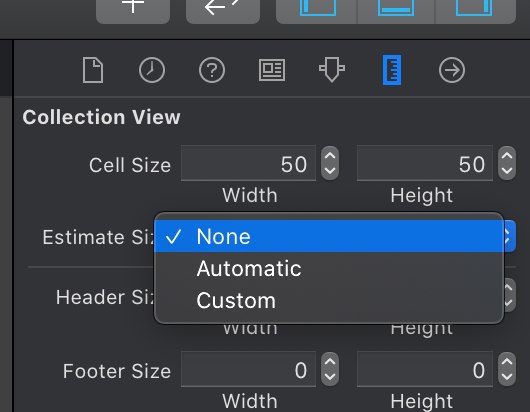Open the Connections inspector
Screen dimensions: 530x412
452,70
